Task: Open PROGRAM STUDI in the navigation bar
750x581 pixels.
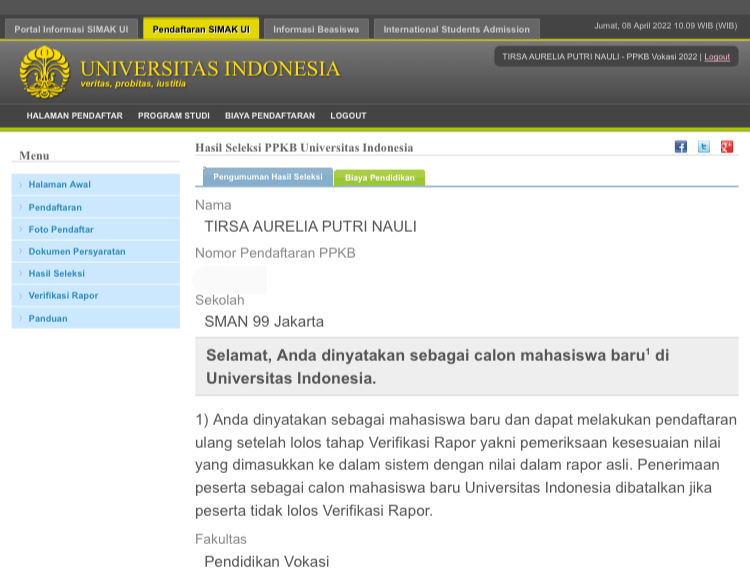Action: click(174, 116)
